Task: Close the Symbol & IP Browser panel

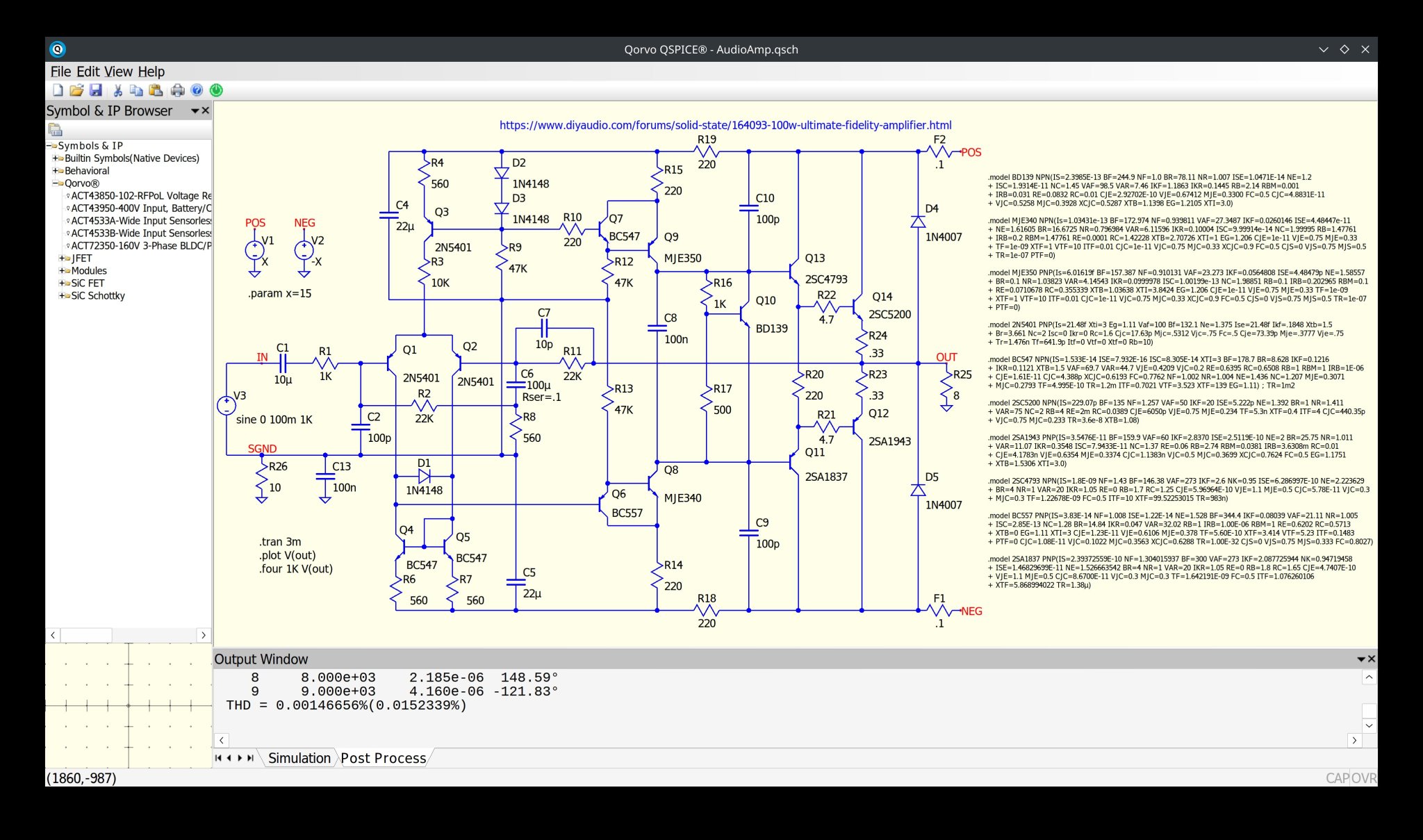Action: click(x=206, y=111)
